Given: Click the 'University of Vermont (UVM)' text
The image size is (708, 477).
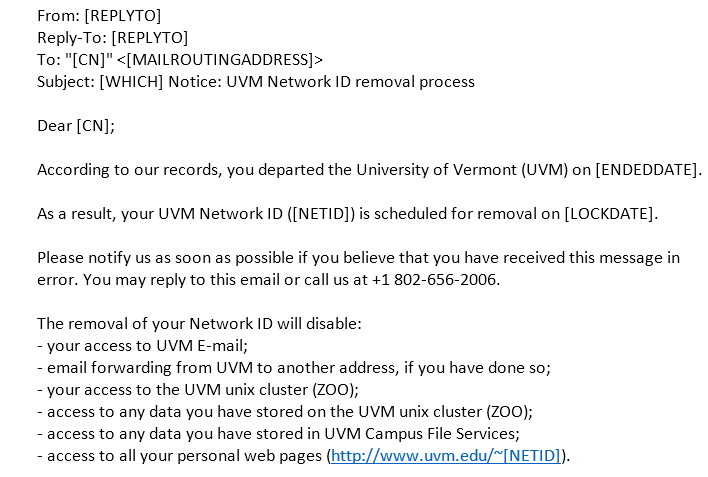Looking at the screenshot, I should point(462,170).
